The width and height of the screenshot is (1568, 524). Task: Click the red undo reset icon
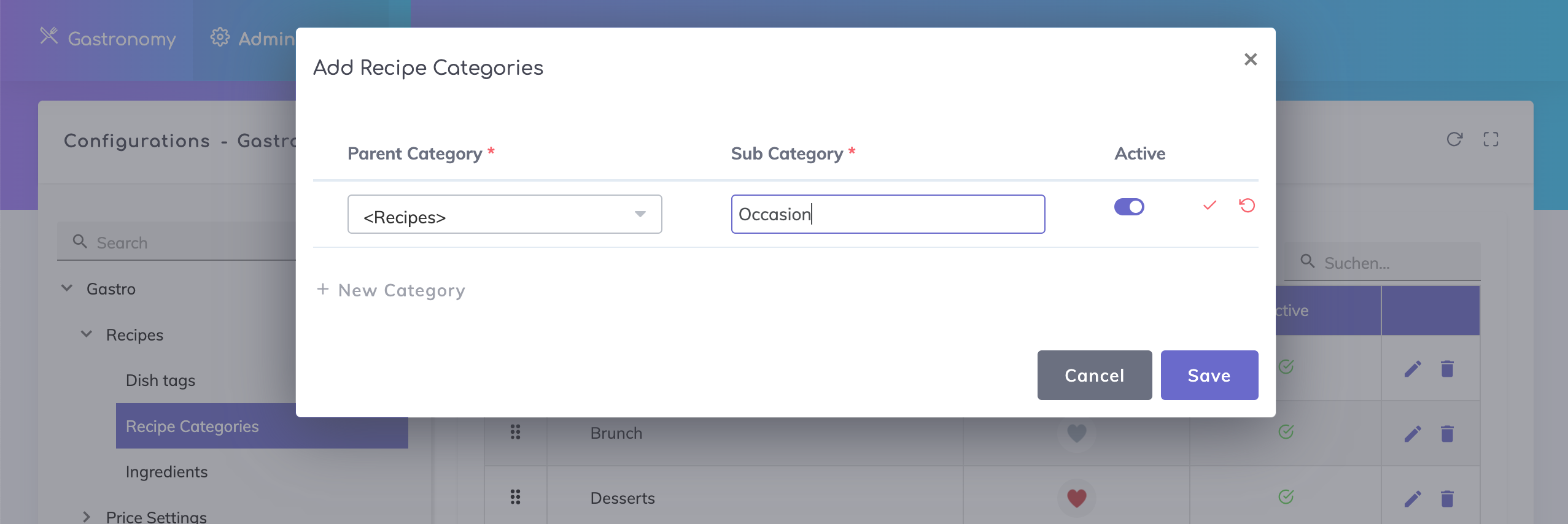pos(1247,206)
